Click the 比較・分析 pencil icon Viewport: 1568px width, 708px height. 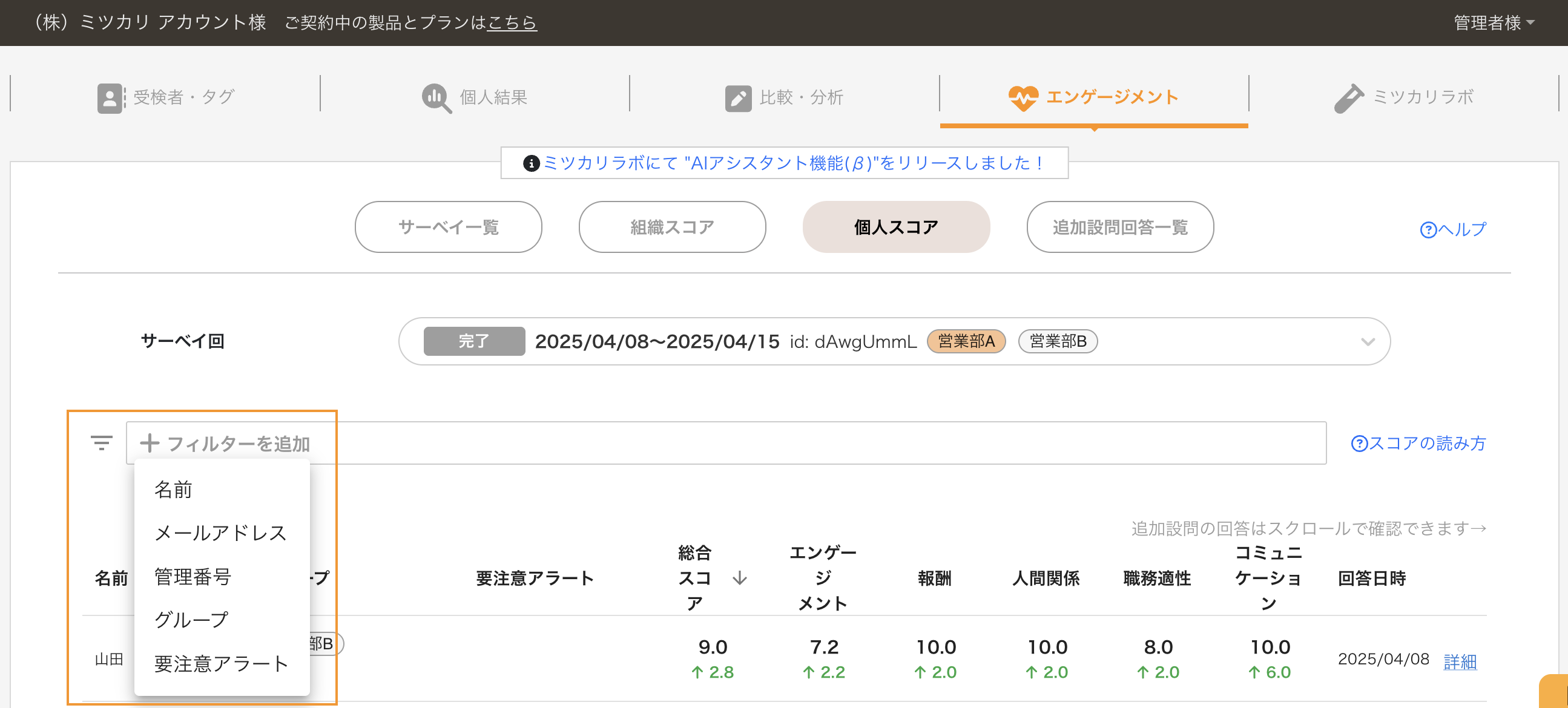[738, 97]
